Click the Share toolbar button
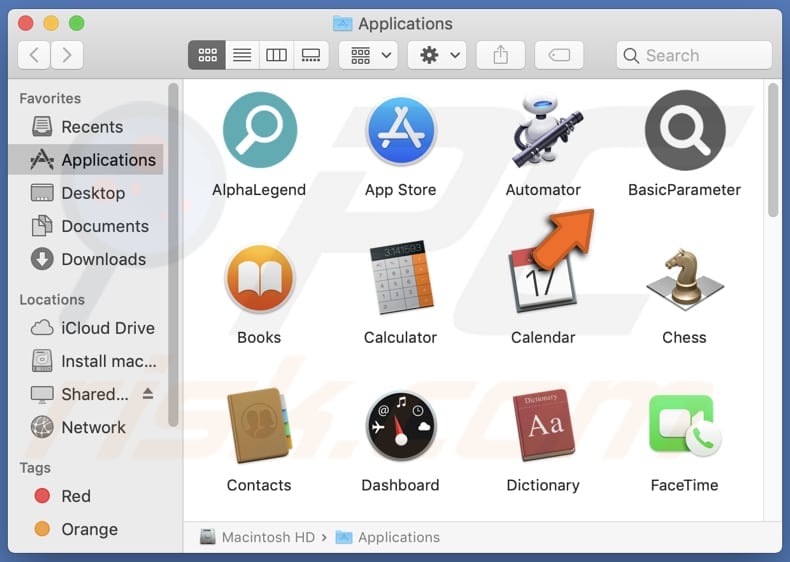The width and height of the screenshot is (790, 562). pos(500,55)
